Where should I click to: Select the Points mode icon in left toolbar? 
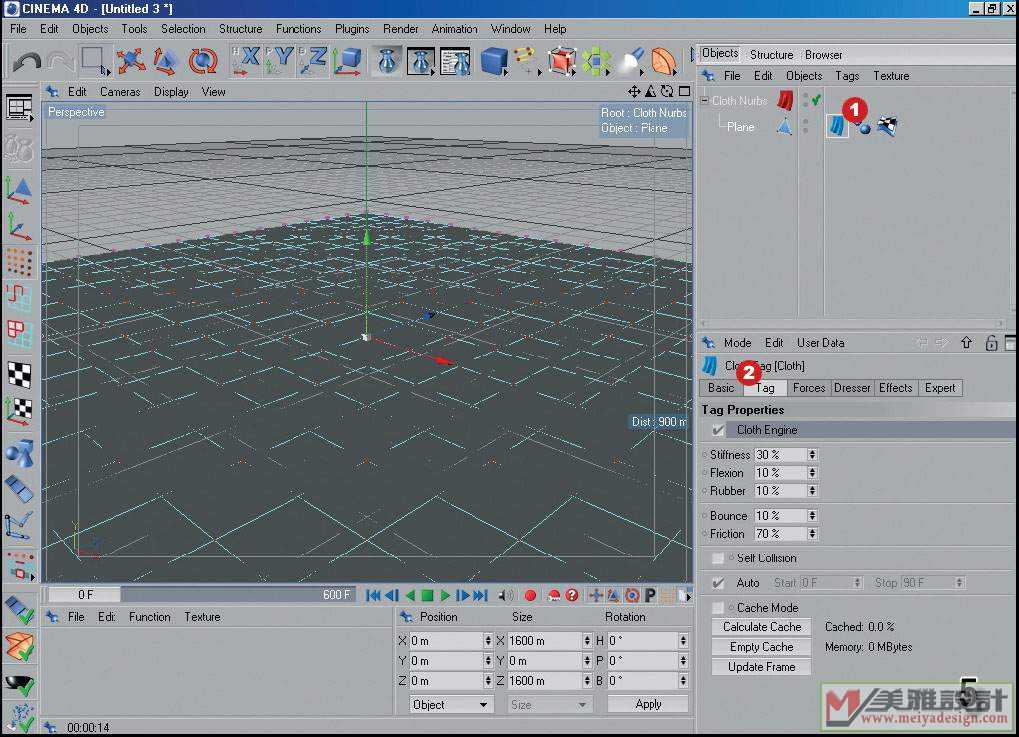(19, 262)
